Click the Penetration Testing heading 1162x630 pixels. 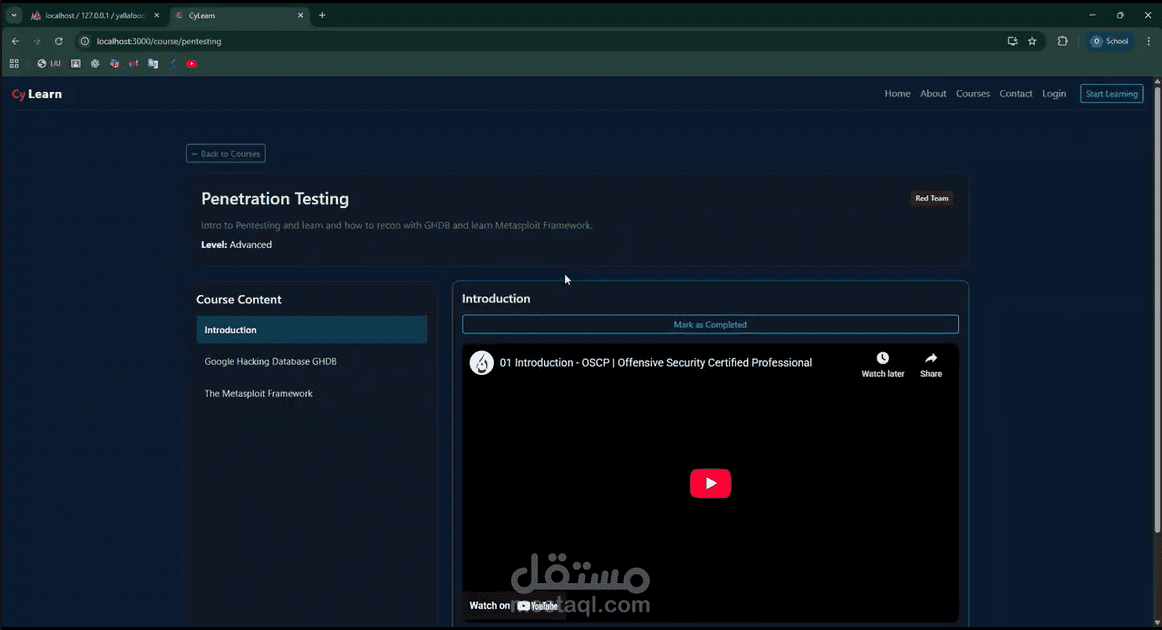coord(275,199)
